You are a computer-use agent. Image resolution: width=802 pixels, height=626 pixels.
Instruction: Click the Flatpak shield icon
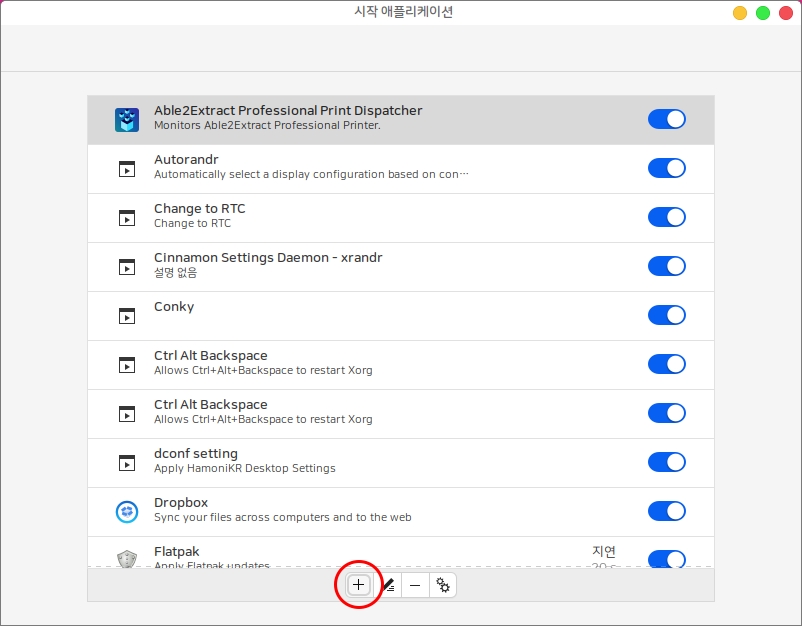coord(127,558)
